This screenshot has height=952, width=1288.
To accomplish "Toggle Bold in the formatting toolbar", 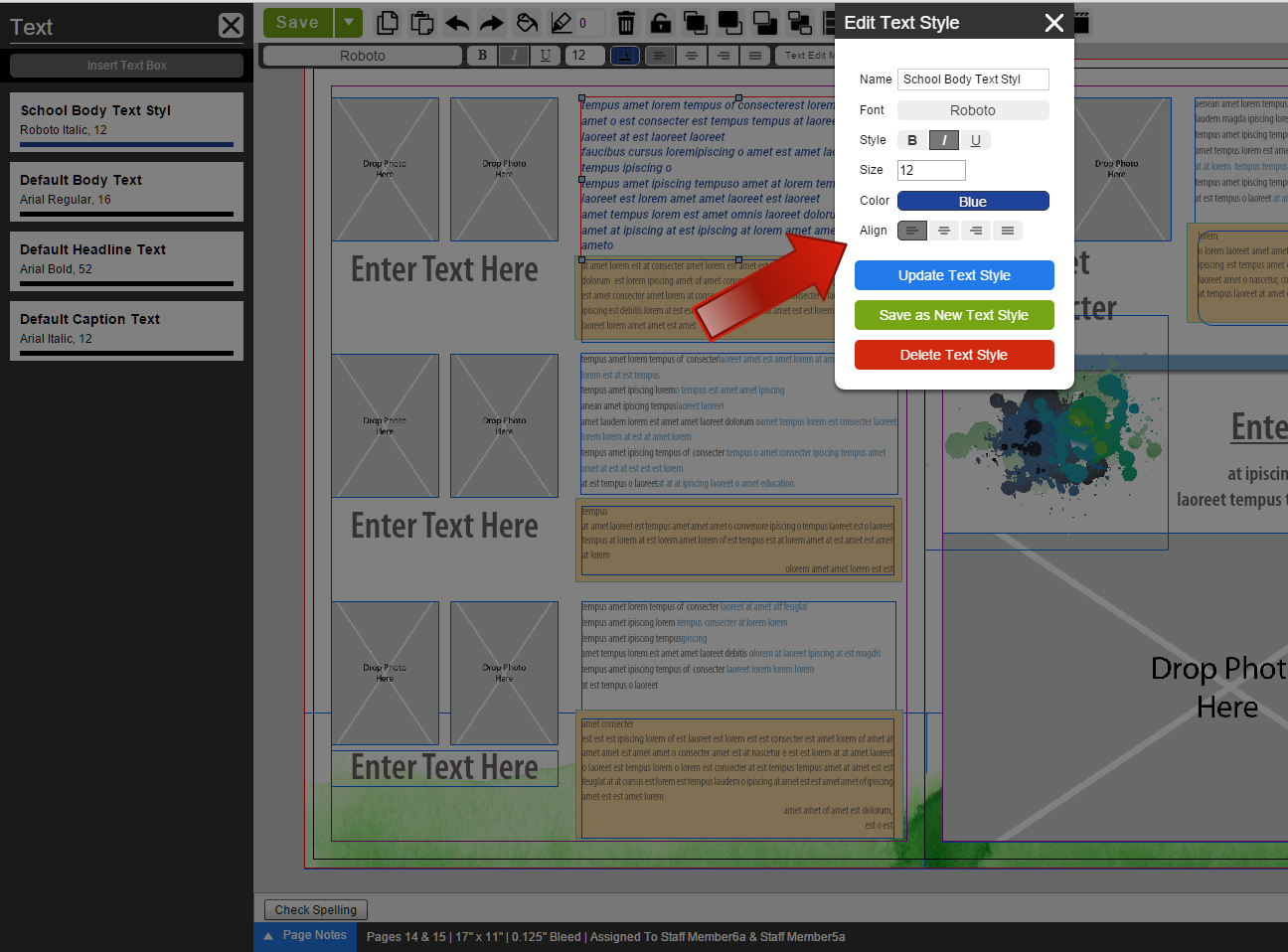I will pyautogui.click(x=483, y=56).
